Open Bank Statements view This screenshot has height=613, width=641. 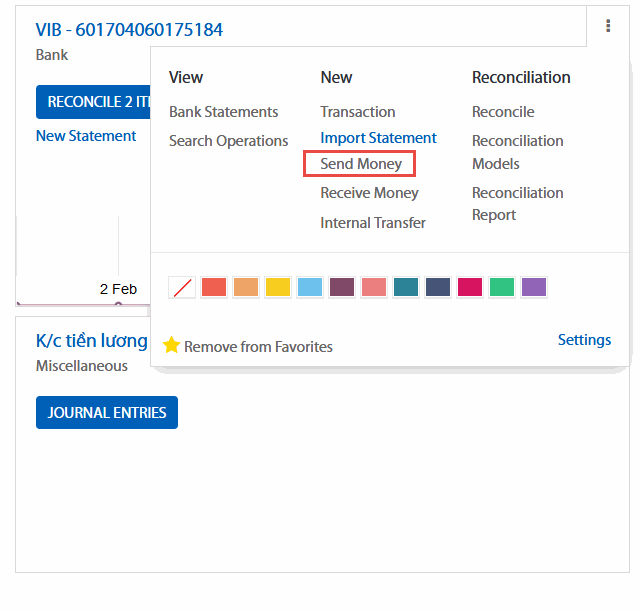point(223,112)
